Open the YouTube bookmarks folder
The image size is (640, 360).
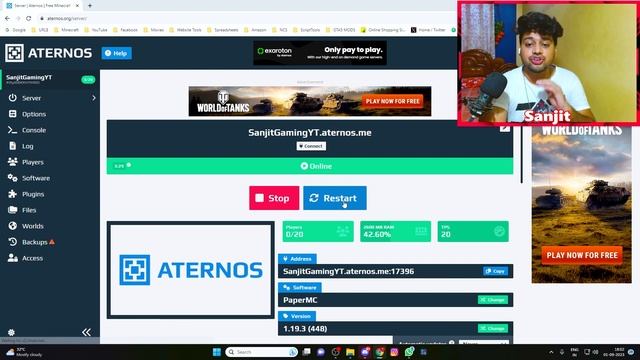click(96, 30)
